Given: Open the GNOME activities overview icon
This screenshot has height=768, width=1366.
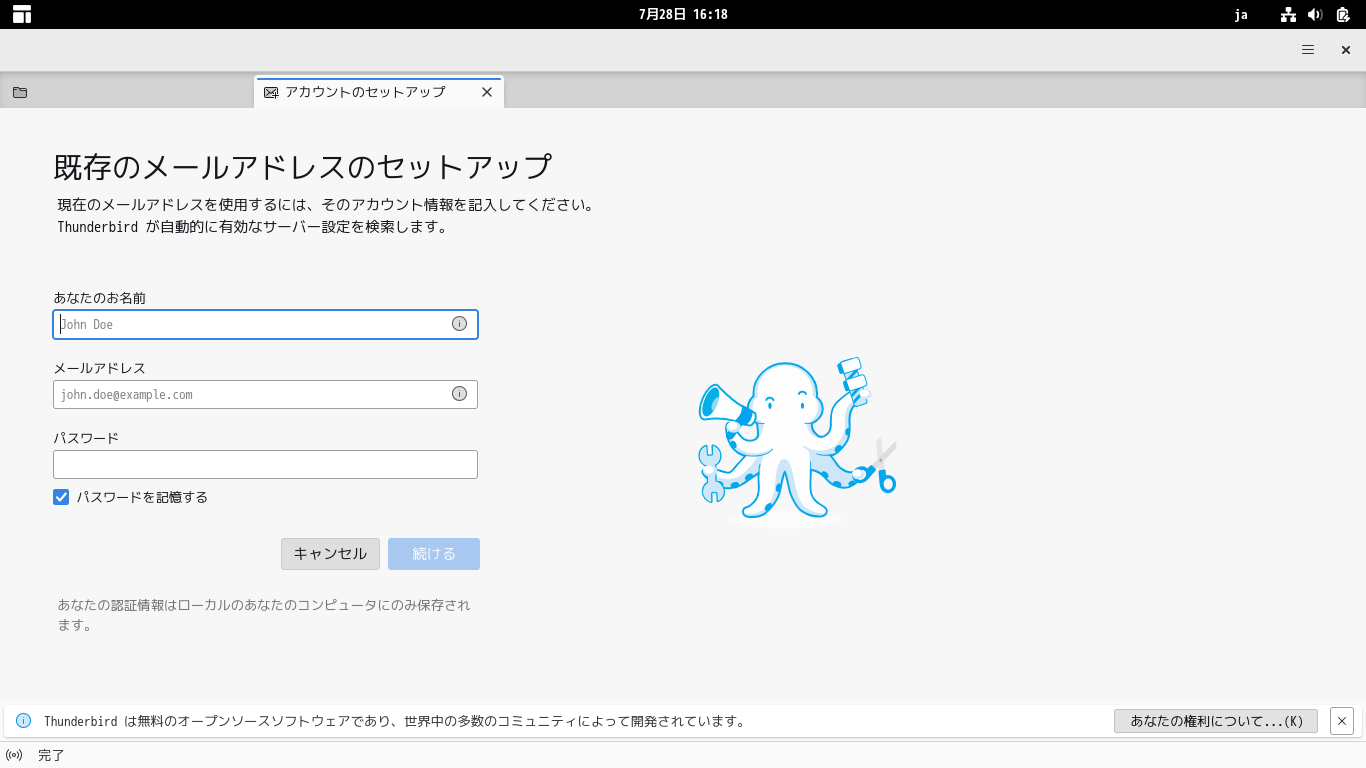Looking at the screenshot, I should click(22, 14).
